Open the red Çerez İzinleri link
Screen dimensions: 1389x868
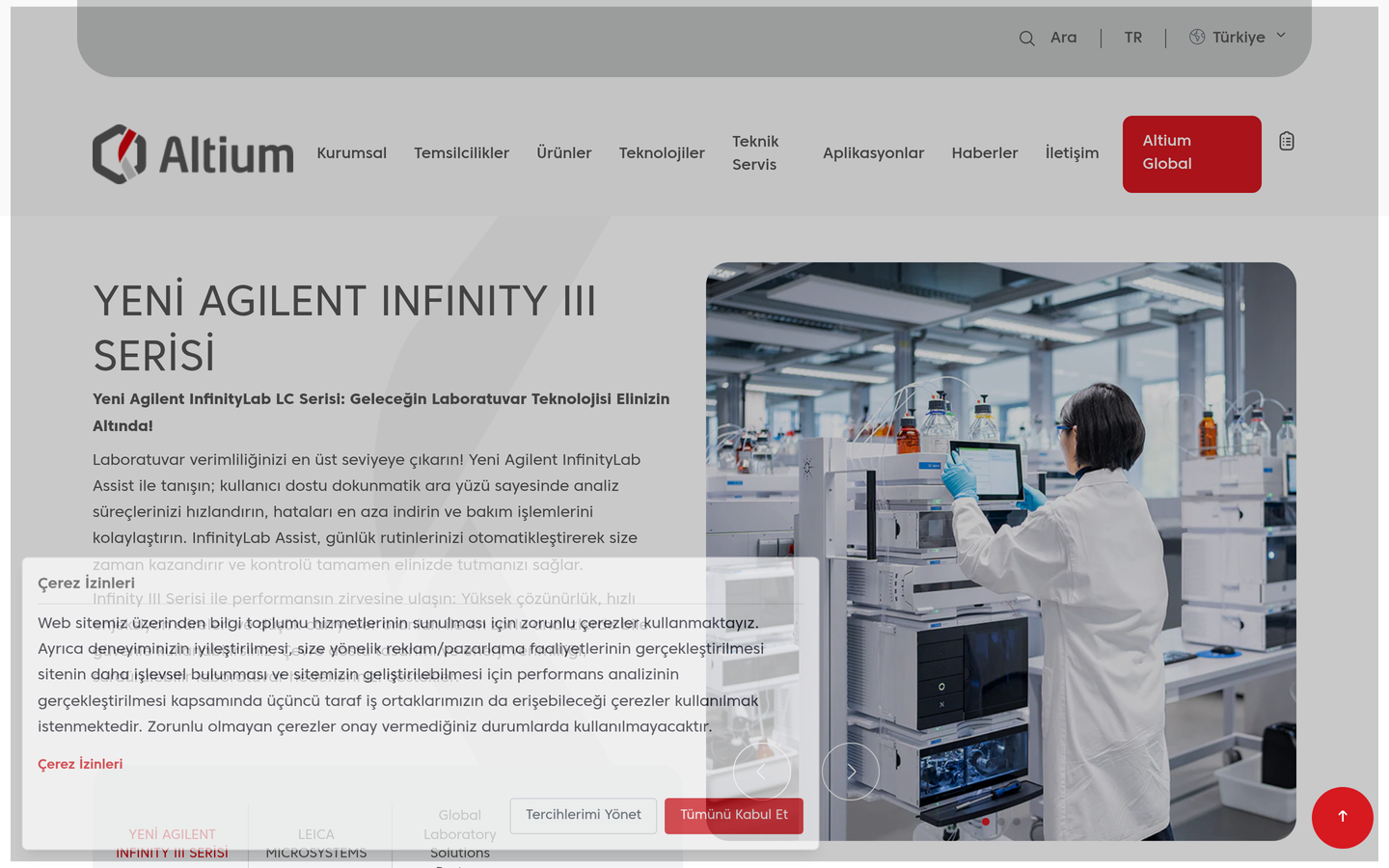pos(80,764)
